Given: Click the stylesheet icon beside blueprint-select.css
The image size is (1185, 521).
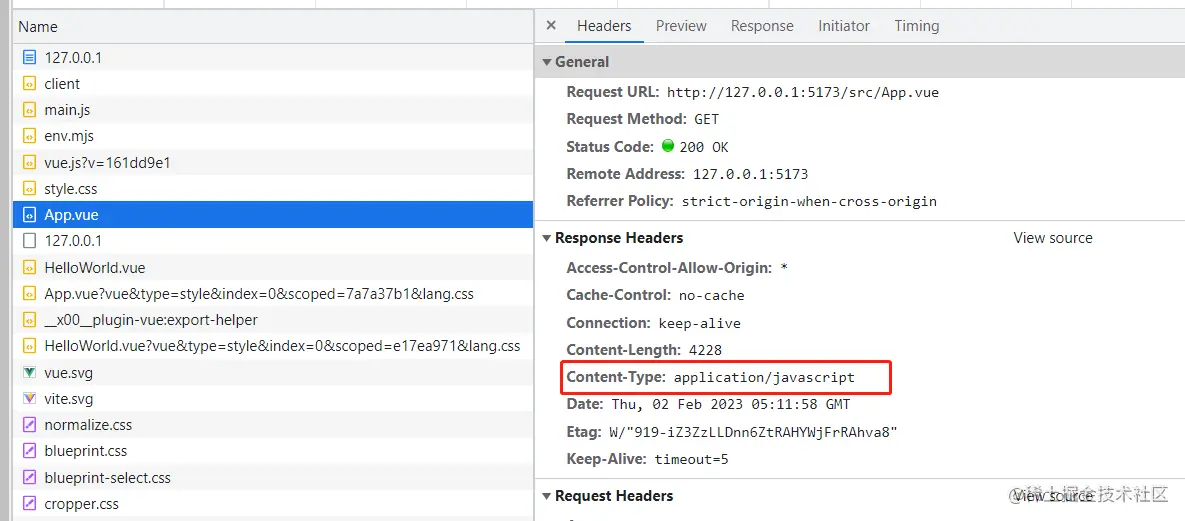Looking at the screenshot, I should coord(29,478).
